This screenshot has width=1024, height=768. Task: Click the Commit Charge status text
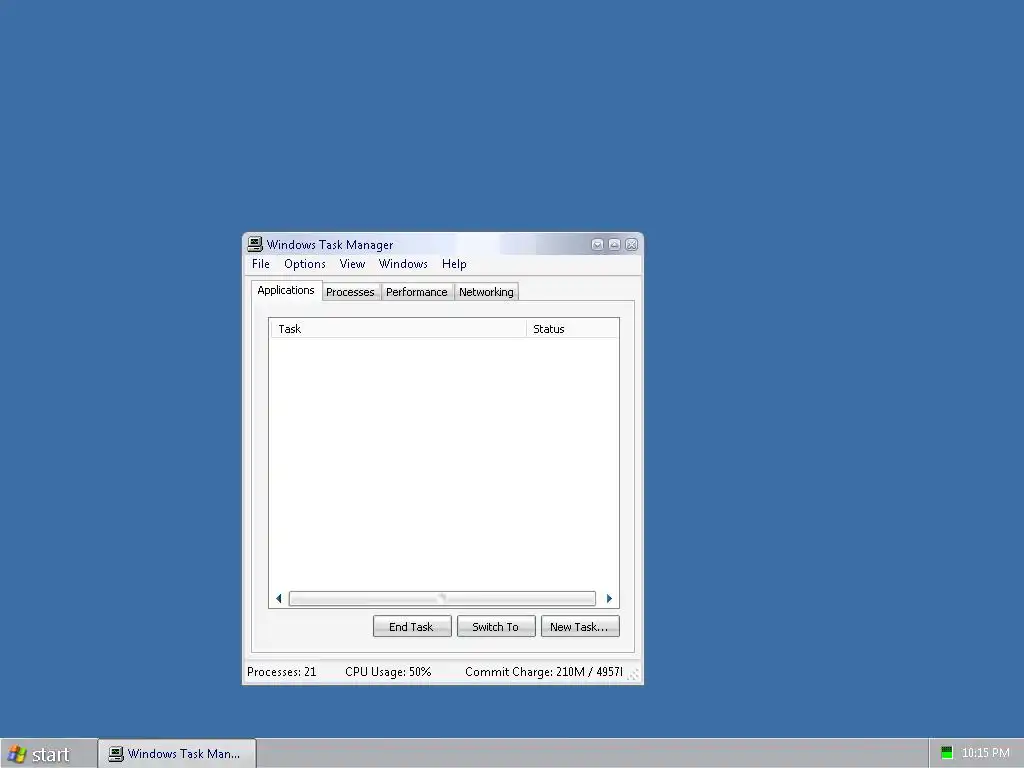[x=543, y=671]
